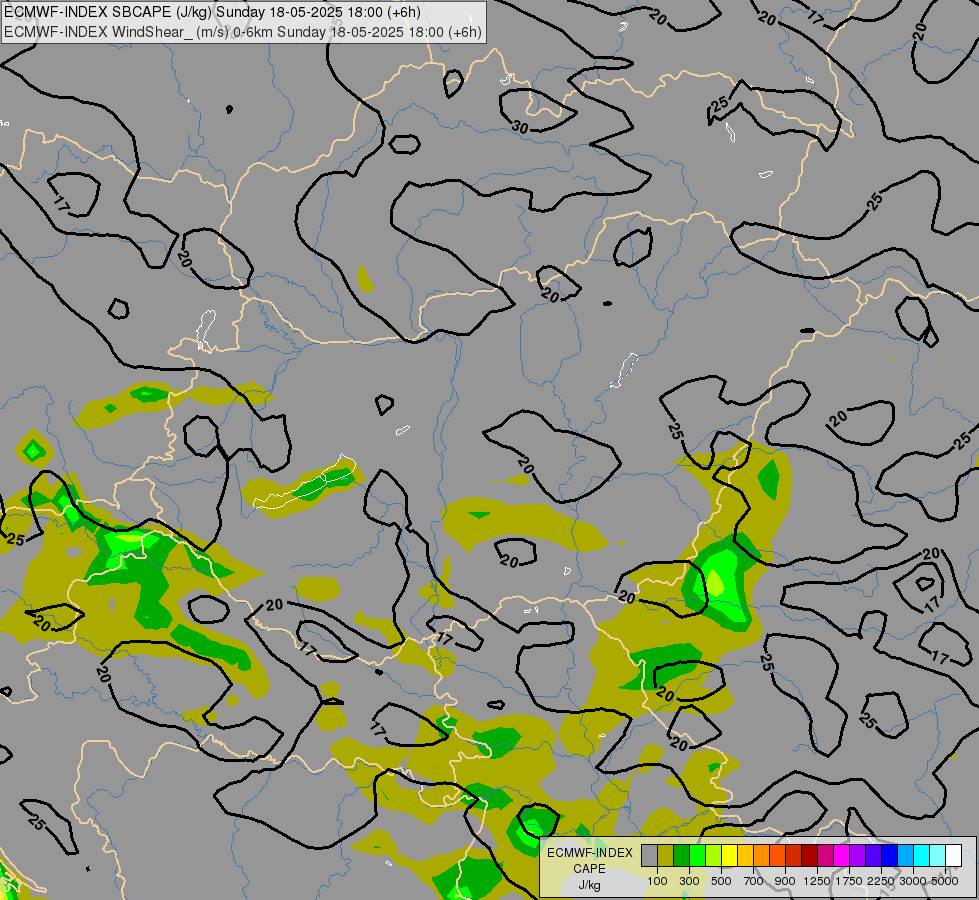Click the legend label 5000
This screenshot has width=979, height=900.
click(945, 881)
